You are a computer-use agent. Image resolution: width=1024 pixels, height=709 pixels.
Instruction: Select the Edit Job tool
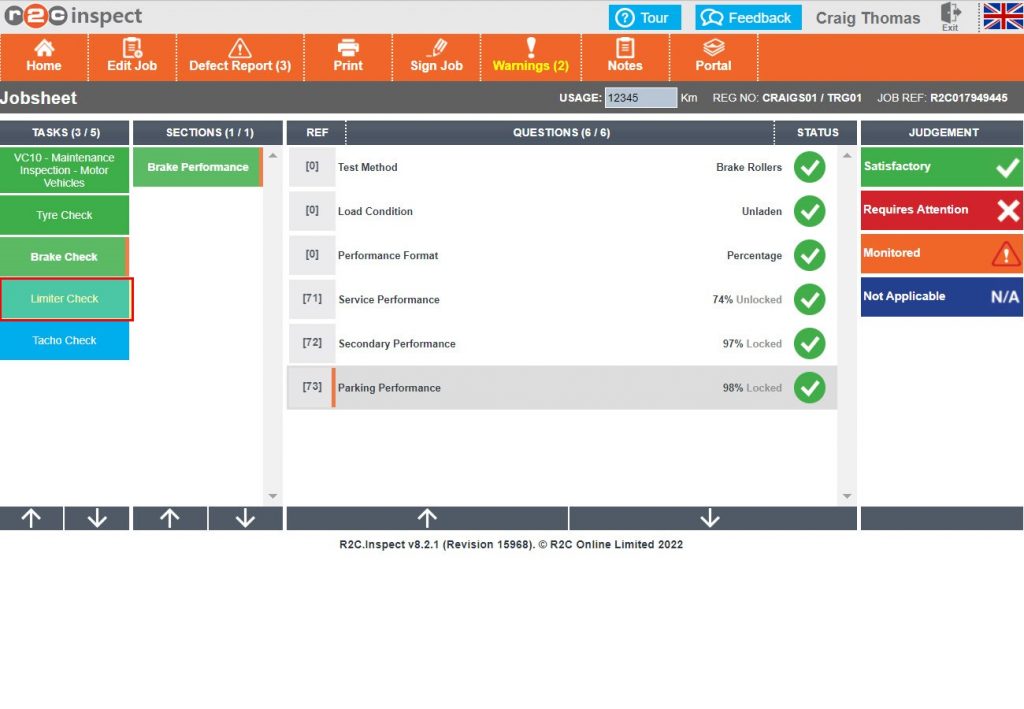(131, 58)
